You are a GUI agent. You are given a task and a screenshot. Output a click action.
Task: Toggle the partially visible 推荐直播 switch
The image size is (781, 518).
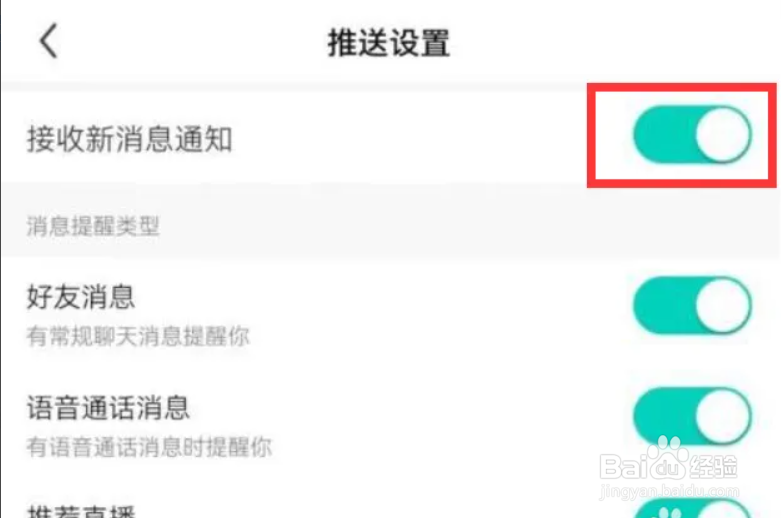(x=692, y=508)
